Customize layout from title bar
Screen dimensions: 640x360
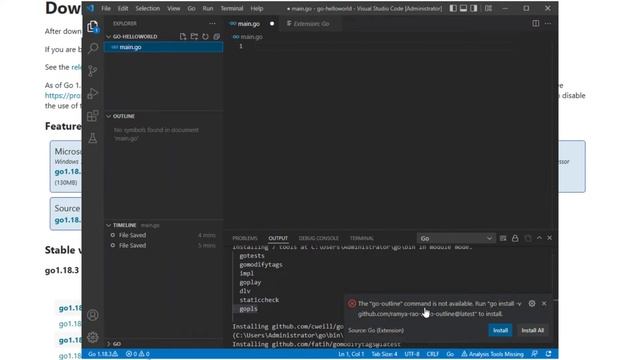coord(488,8)
